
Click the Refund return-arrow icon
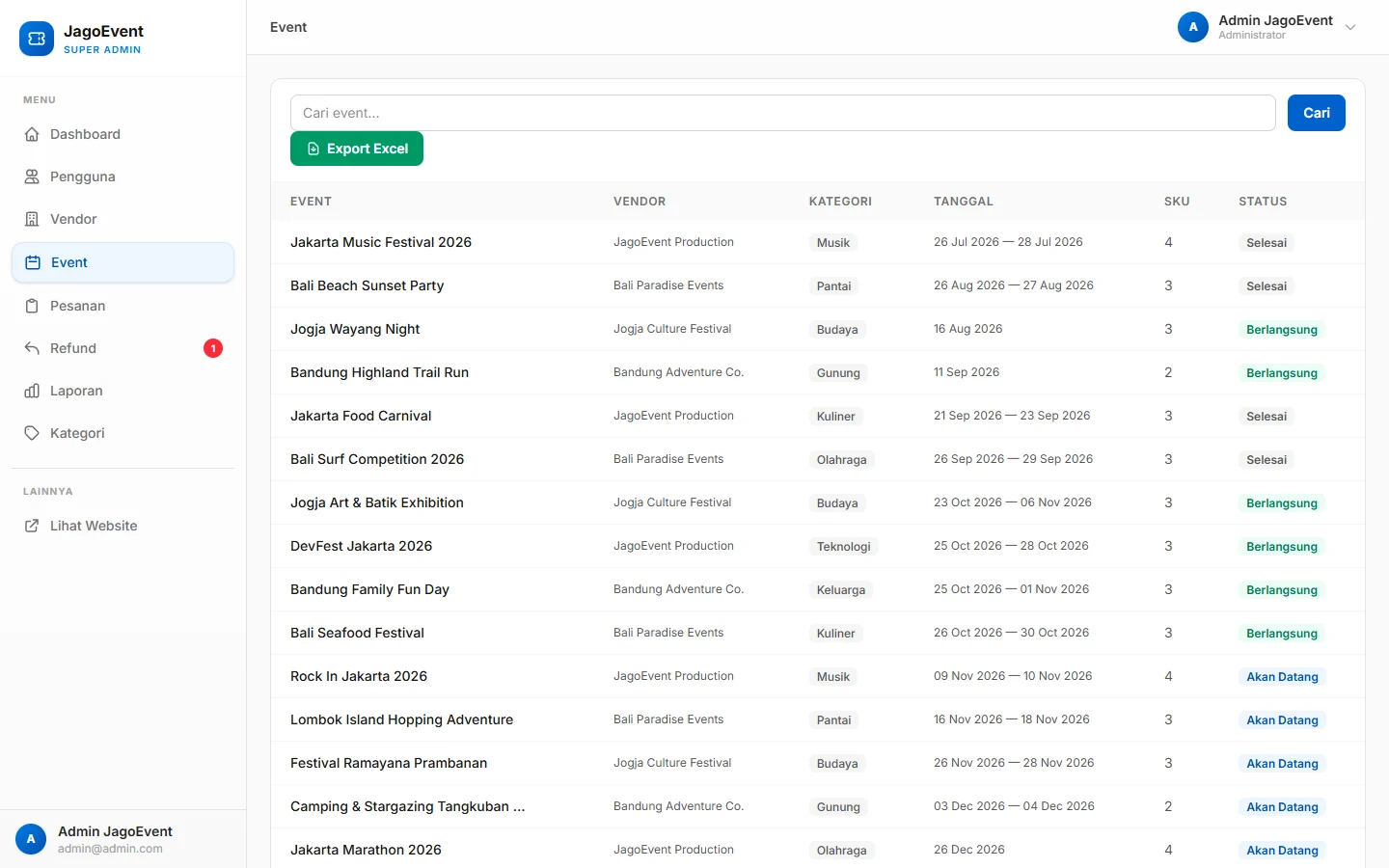click(x=32, y=348)
